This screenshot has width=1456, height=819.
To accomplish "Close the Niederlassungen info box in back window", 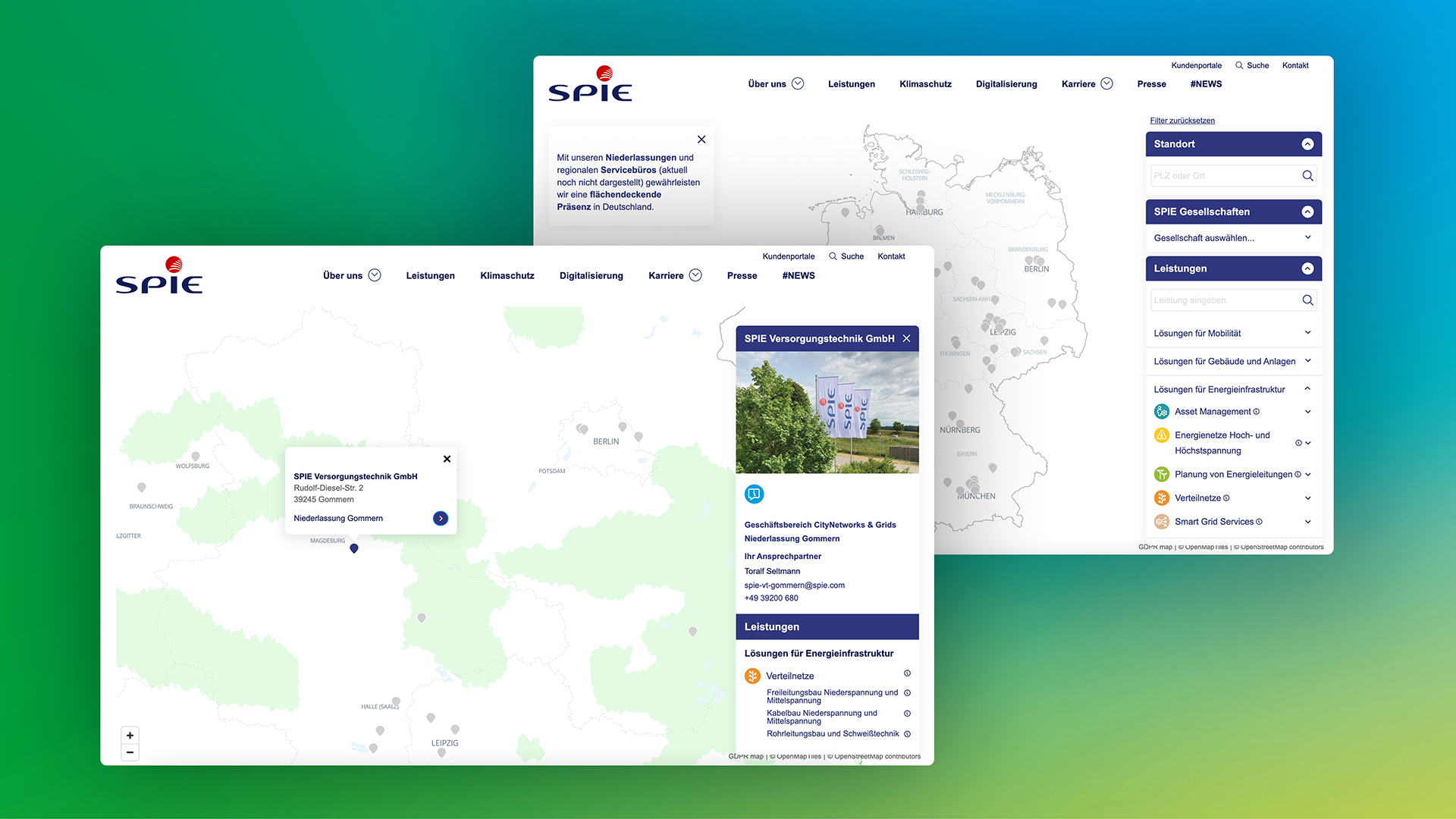I will point(701,140).
